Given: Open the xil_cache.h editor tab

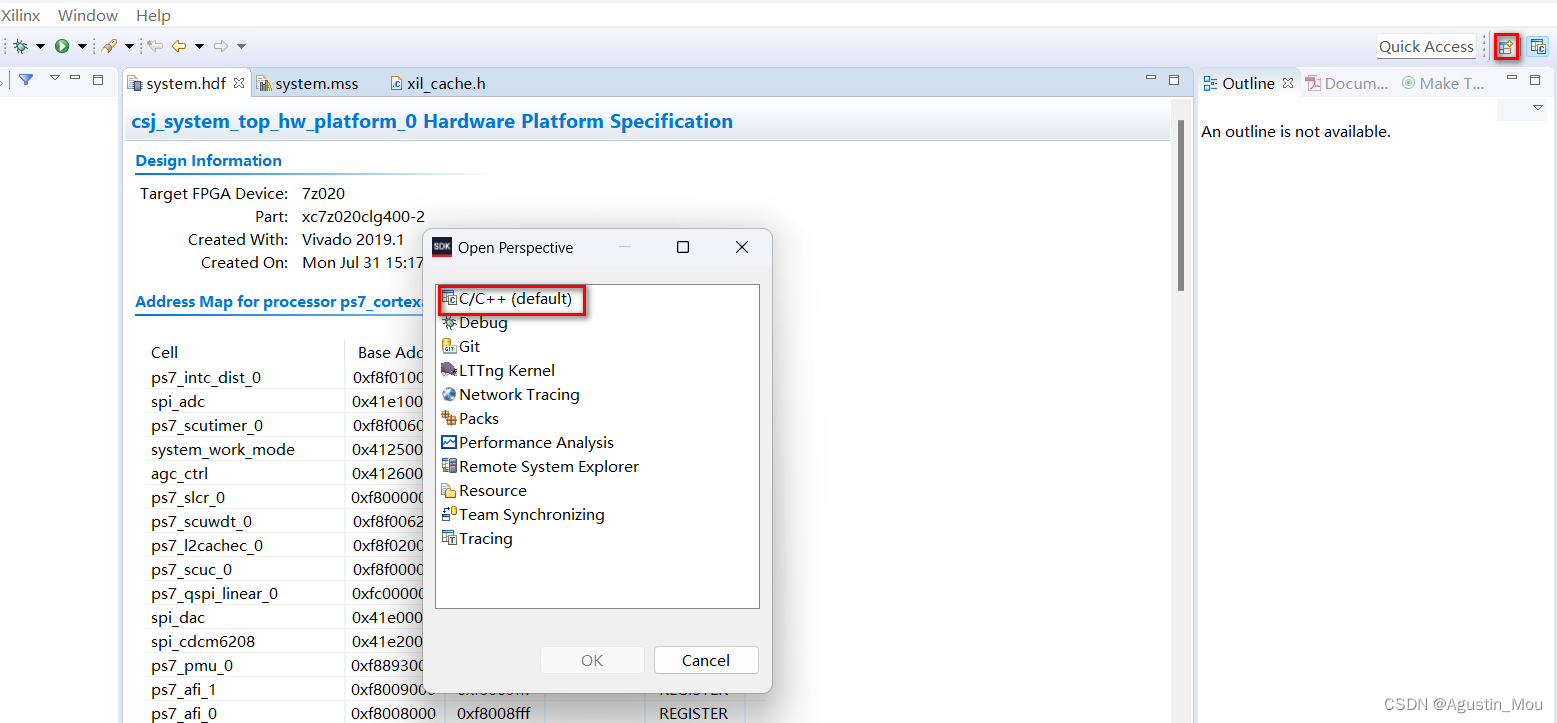Looking at the screenshot, I should (x=438, y=83).
